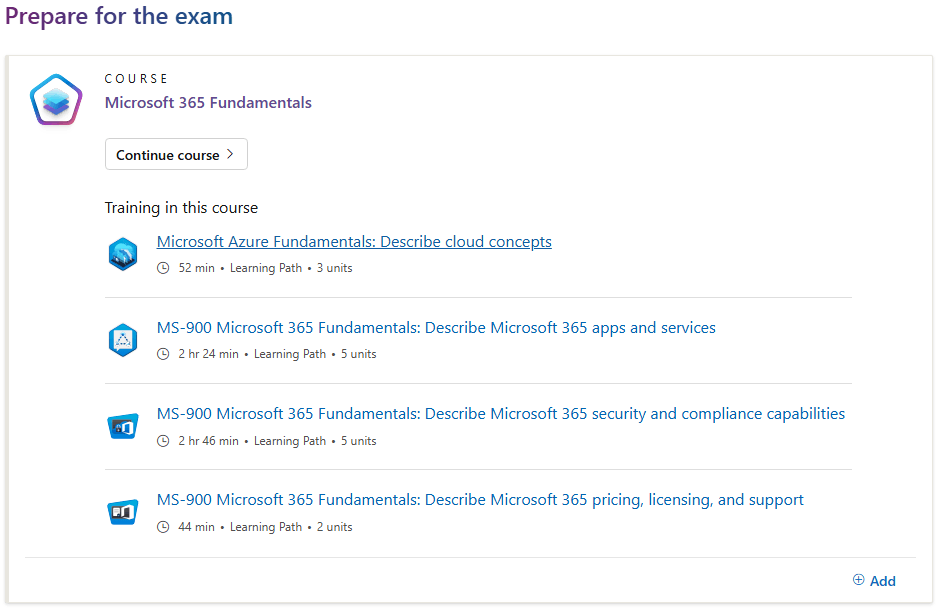Click 'Learning Path' in the 52 min row

tap(266, 268)
